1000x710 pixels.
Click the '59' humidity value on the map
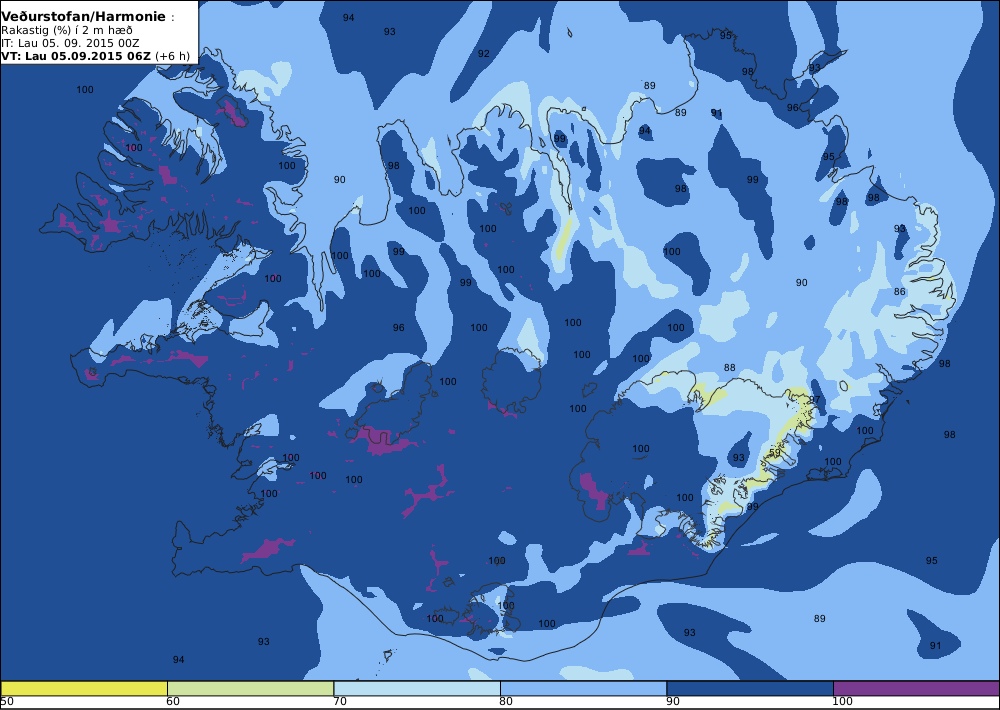774,453
